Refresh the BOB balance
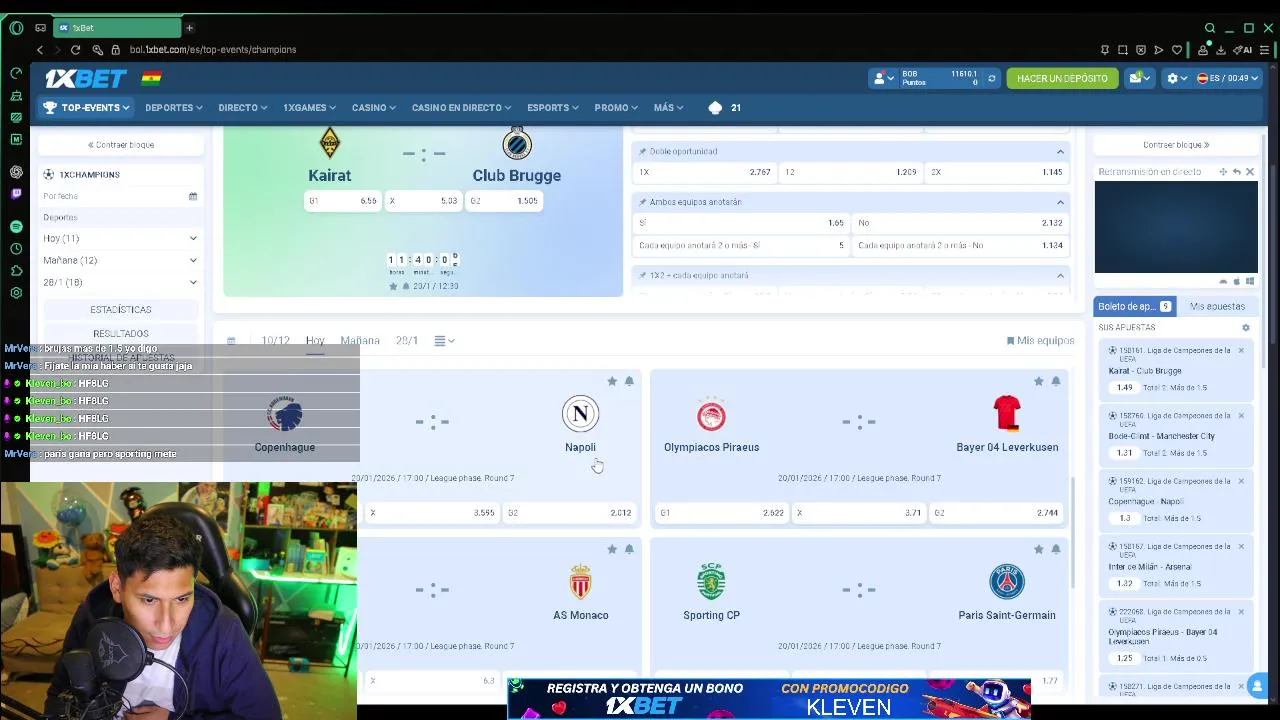This screenshot has height=720, width=1280. coord(992,78)
